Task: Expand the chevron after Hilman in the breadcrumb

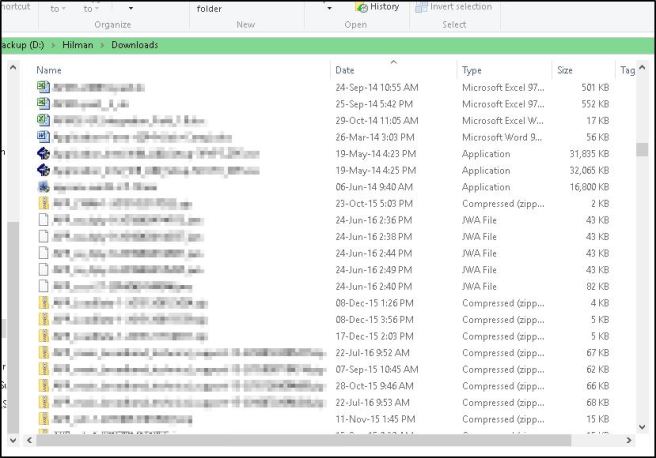Action: pos(103,45)
